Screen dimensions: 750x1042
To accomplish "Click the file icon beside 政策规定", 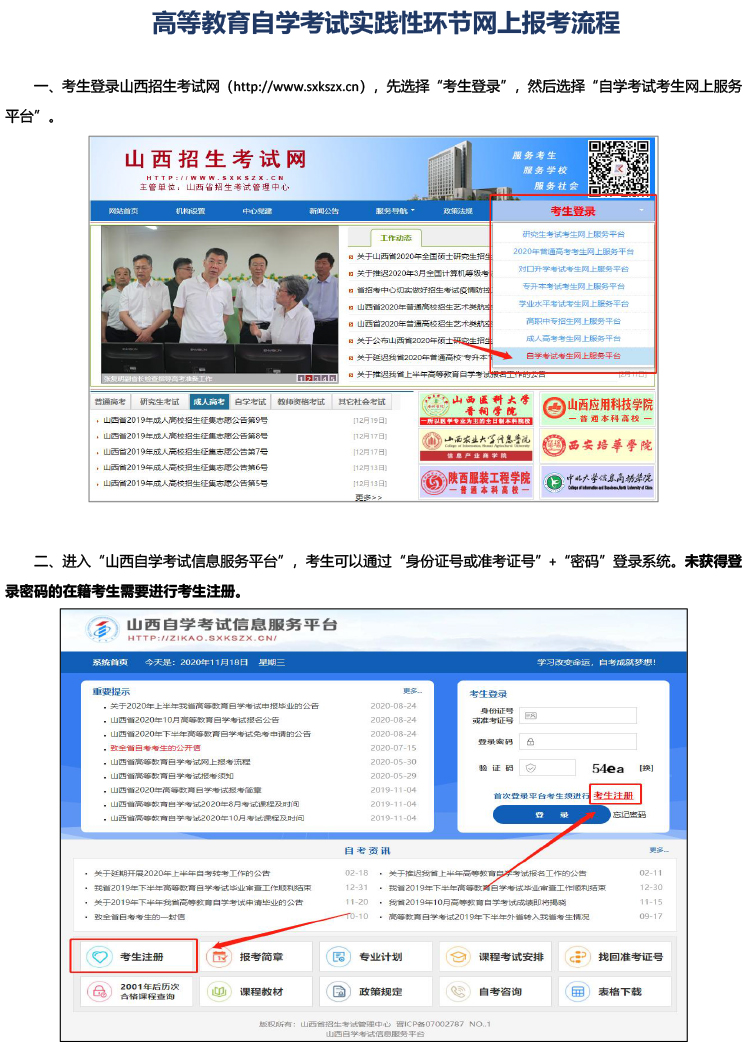I will pos(339,991).
